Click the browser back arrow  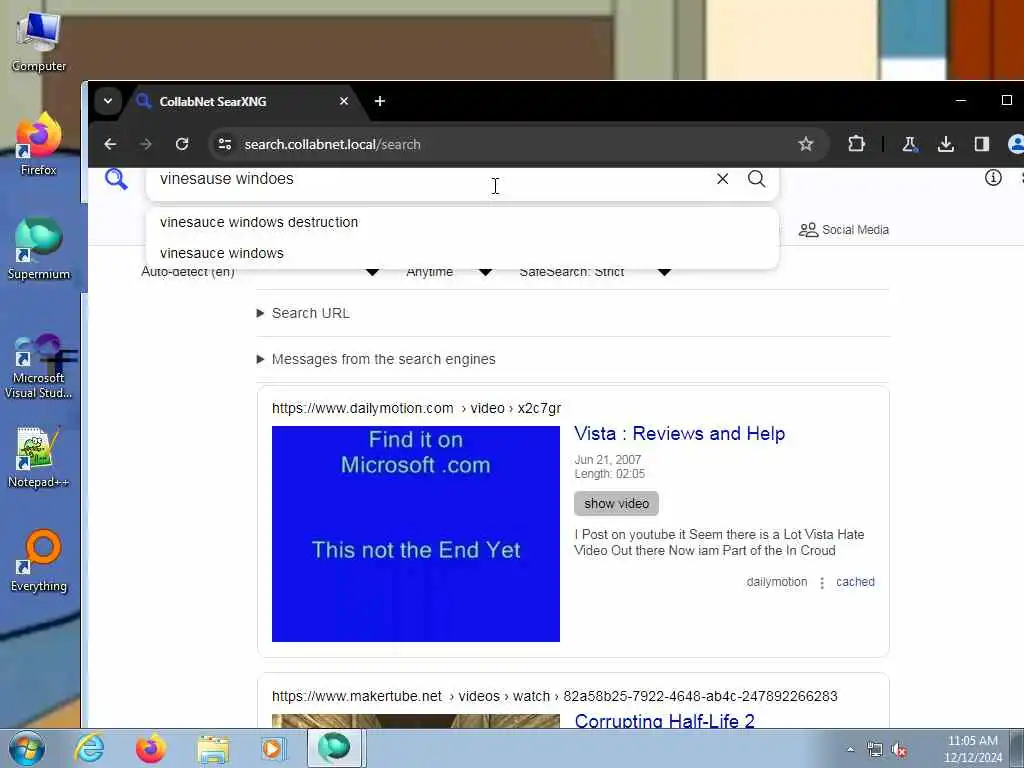tap(110, 144)
